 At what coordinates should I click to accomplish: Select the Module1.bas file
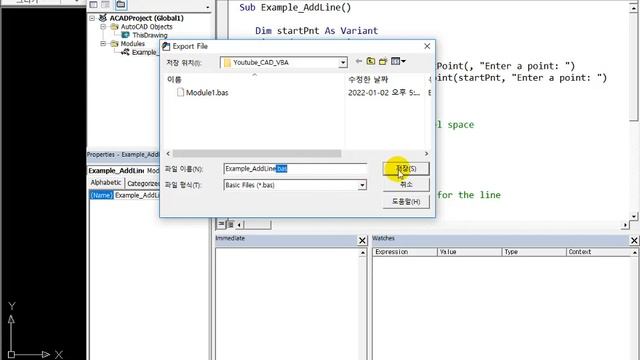click(203, 93)
